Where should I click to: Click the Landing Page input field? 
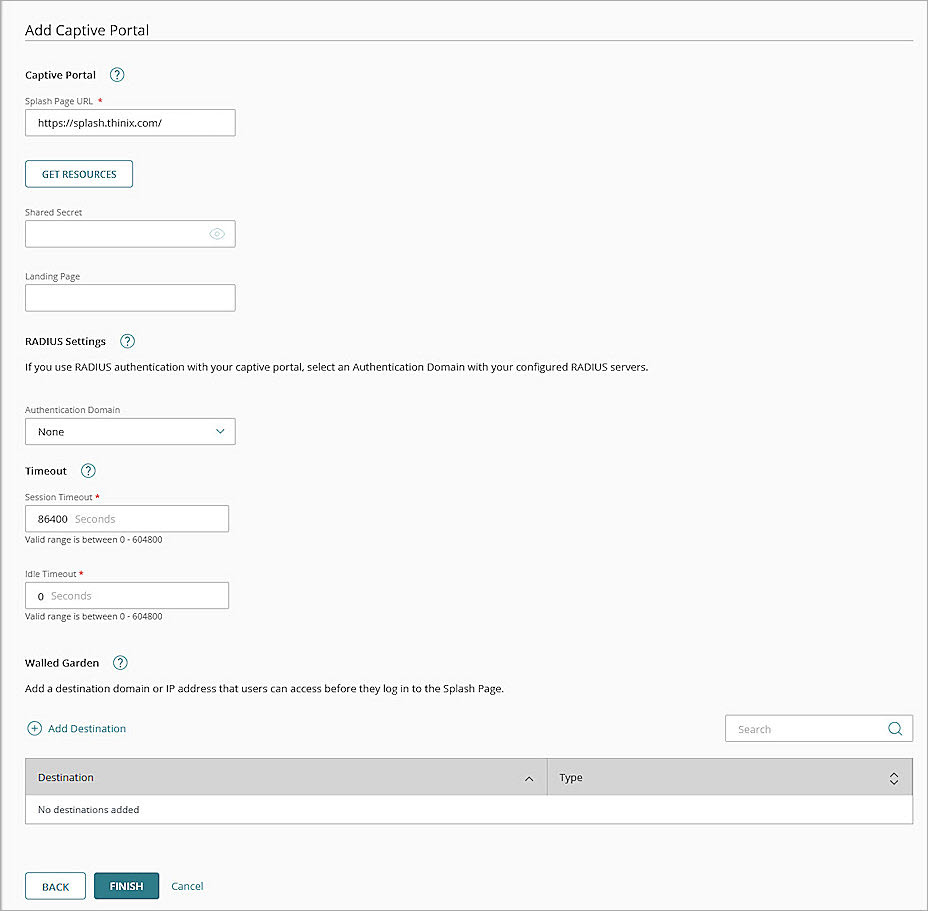pyautogui.click(x=130, y=297)
